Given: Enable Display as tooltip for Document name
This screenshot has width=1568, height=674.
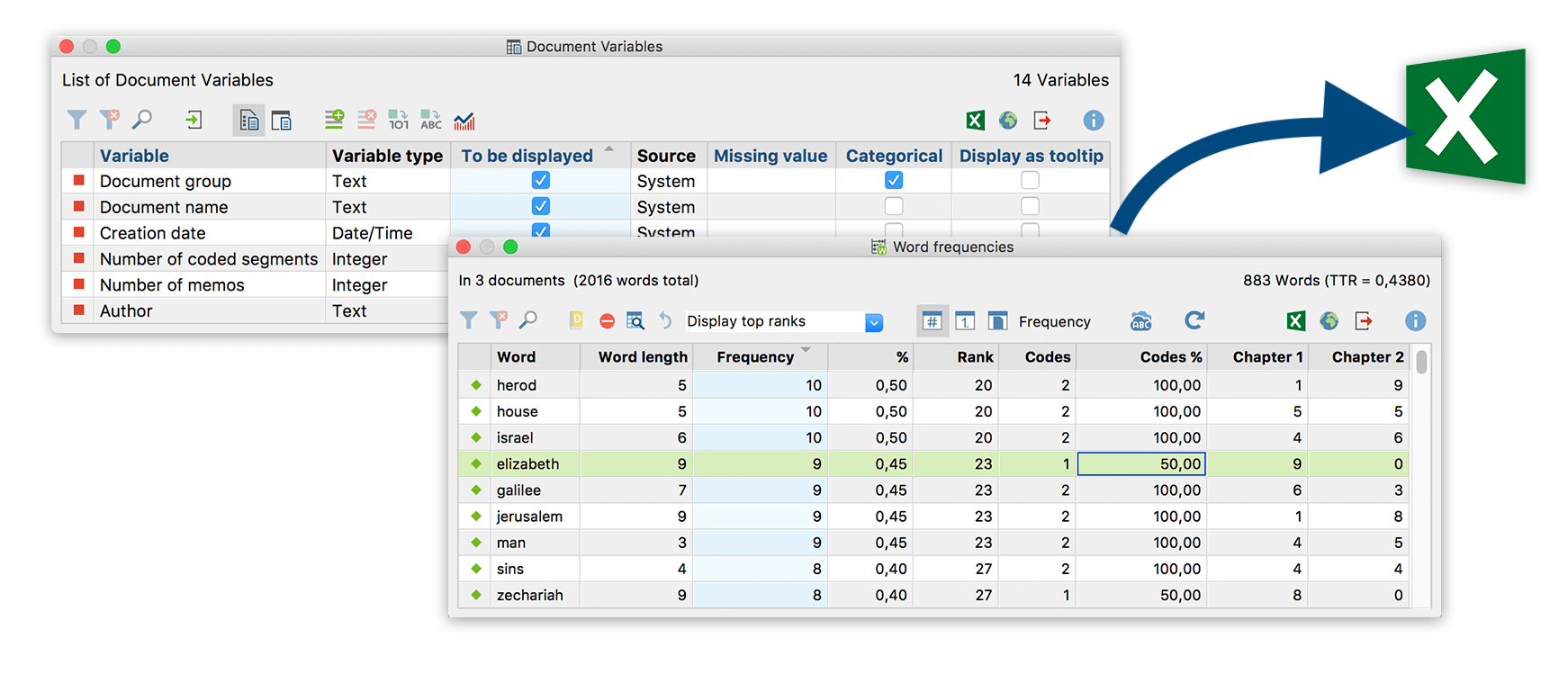Looking at the screenshot, I should click(x=1030, y=206).
